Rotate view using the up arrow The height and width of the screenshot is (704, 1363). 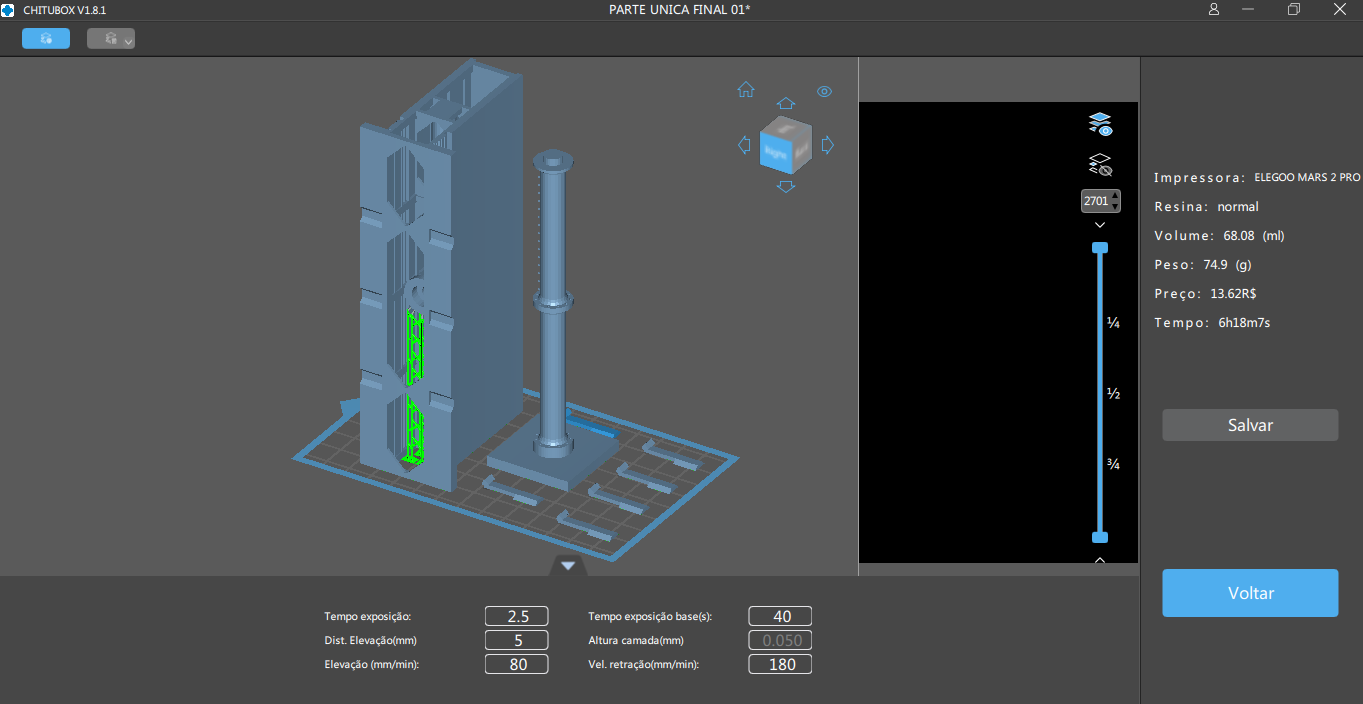(786, 104)
